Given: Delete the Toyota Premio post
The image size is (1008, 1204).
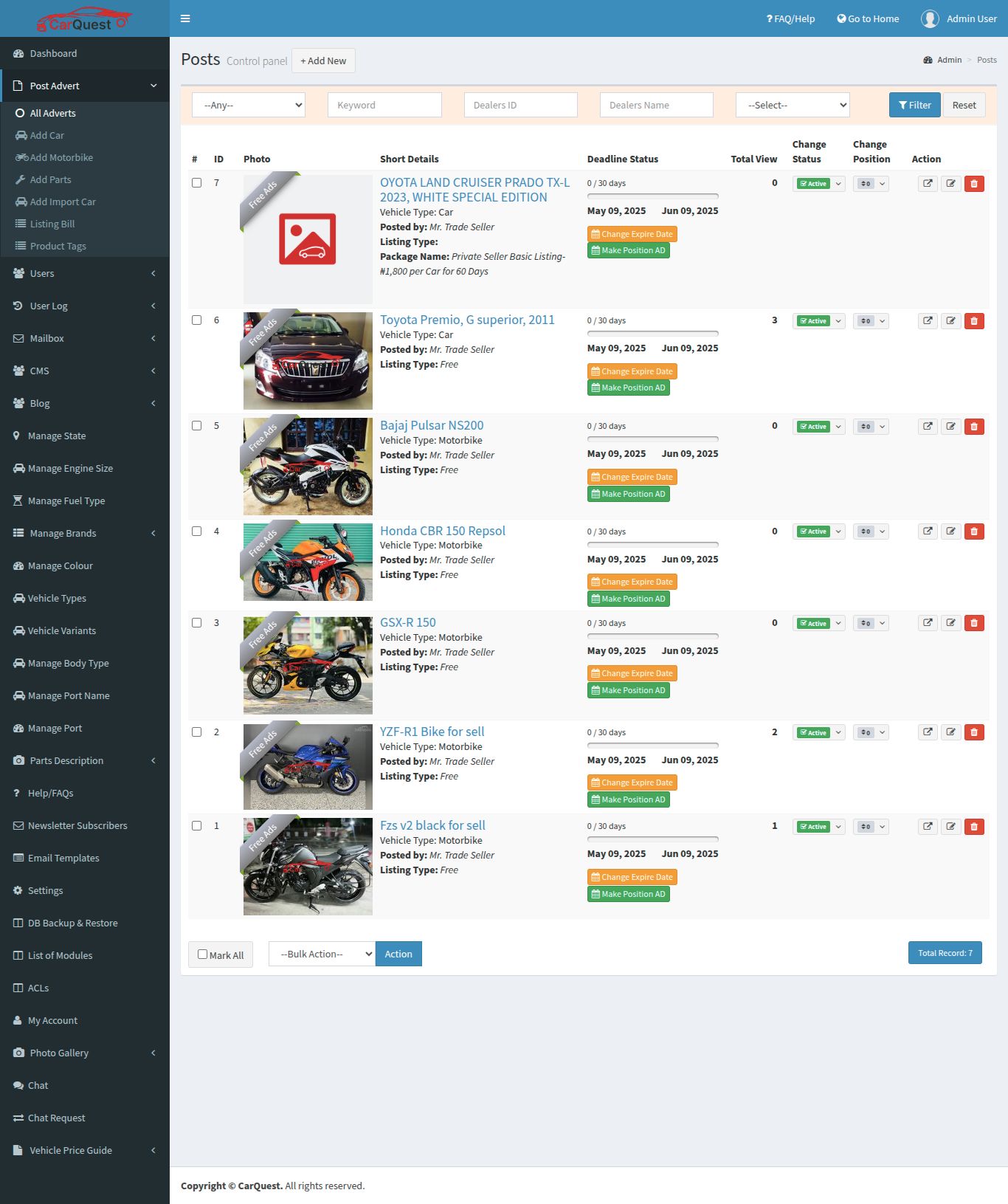Looking at the screenshot, I should (974, 321).
